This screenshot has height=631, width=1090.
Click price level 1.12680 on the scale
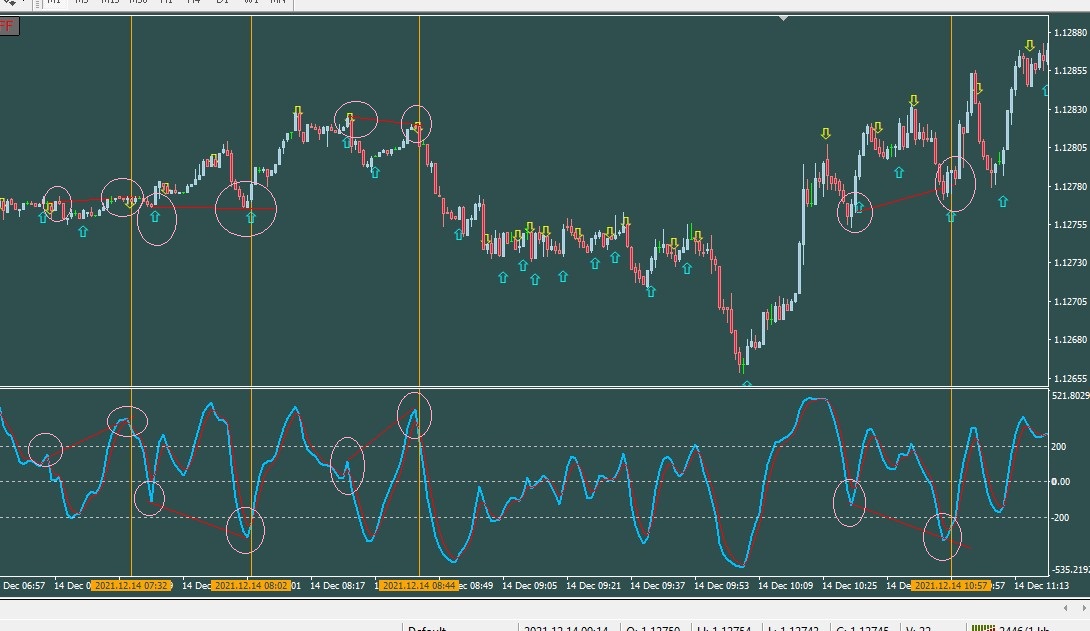pos(1070,340)
